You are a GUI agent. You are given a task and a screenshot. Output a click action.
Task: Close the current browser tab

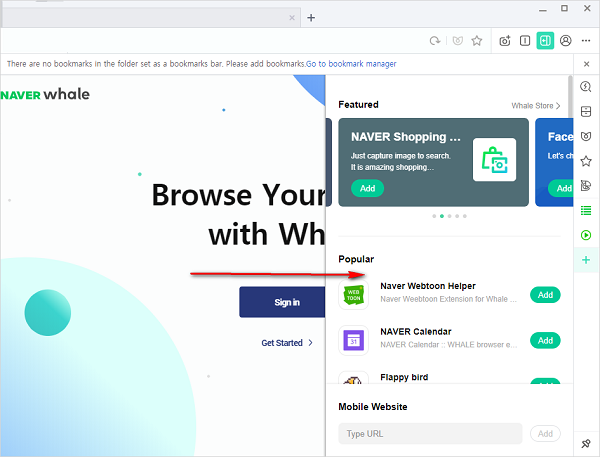[x=291, y=17]
